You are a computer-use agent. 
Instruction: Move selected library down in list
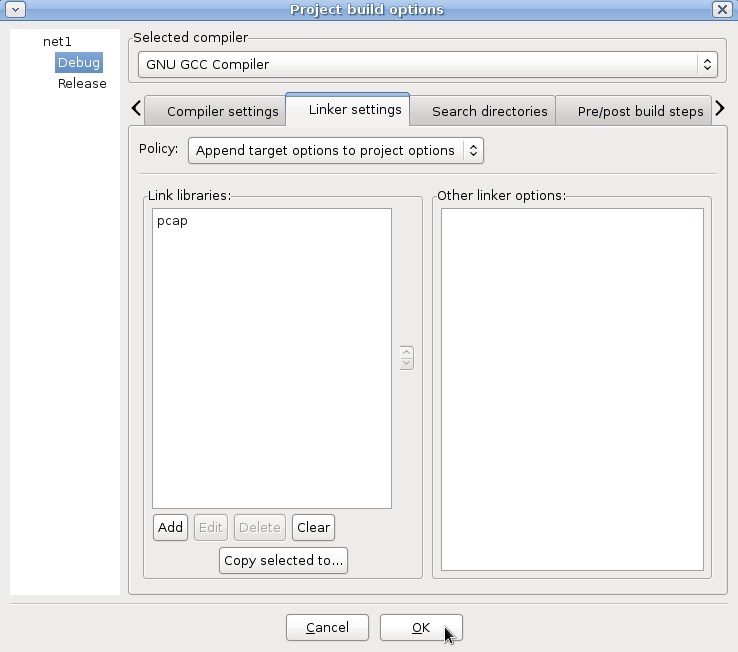tap(406, 363)
